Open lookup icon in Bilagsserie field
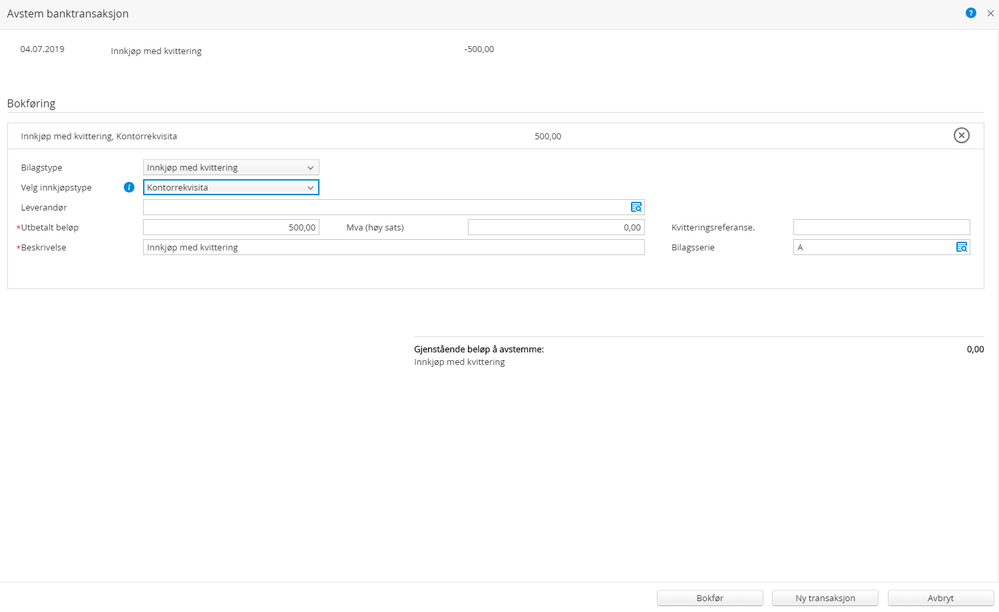The image size is (999, 612). 961,247
